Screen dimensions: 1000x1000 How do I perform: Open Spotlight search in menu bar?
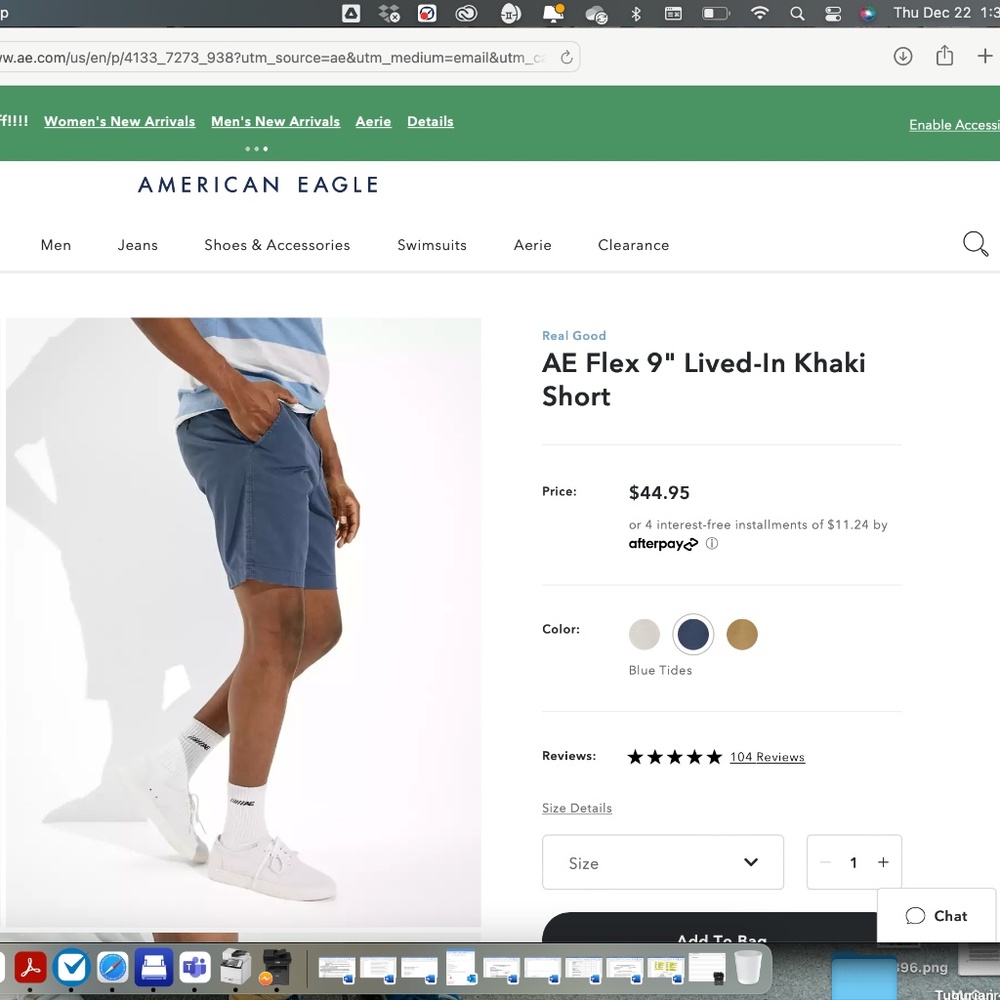(x=797, y=13)
